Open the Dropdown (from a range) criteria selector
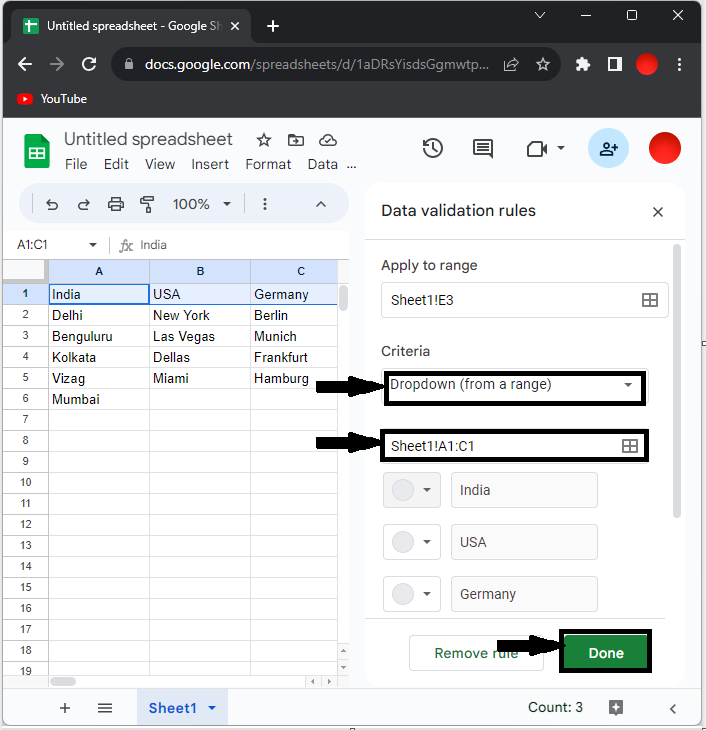The image size is (706, 730). tap(515, 385)
